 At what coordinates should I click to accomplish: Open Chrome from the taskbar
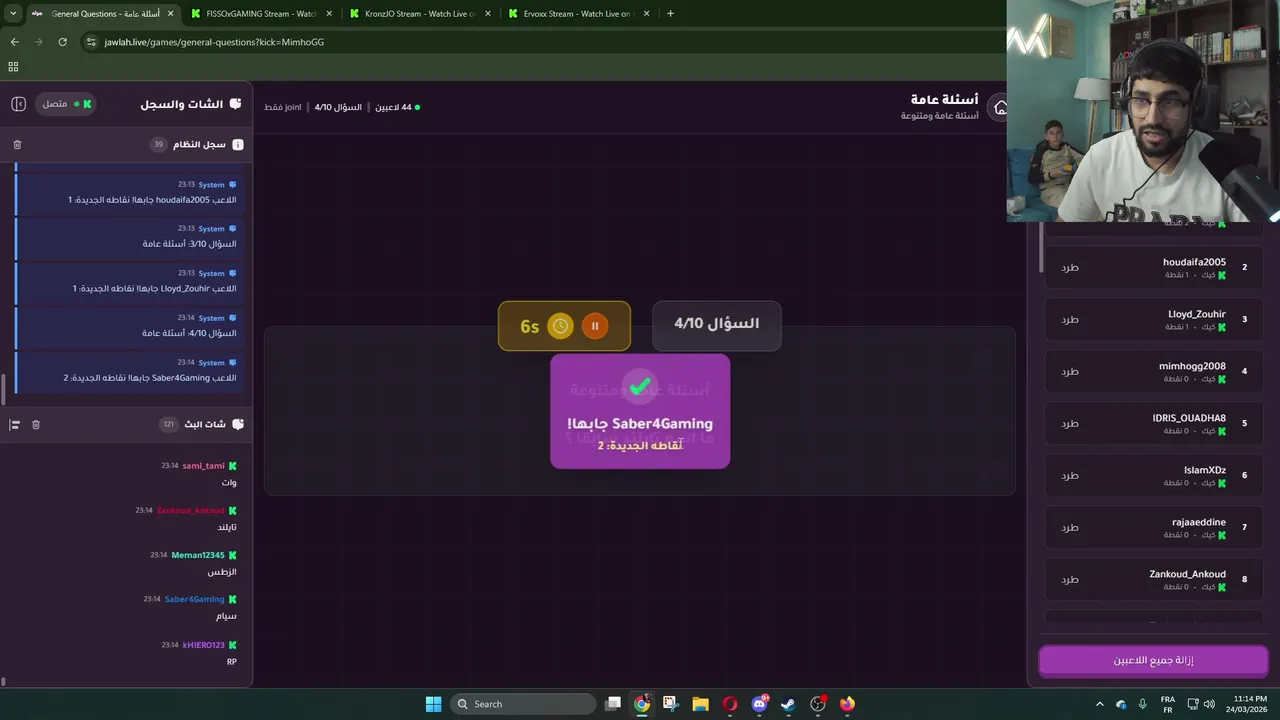642,704
